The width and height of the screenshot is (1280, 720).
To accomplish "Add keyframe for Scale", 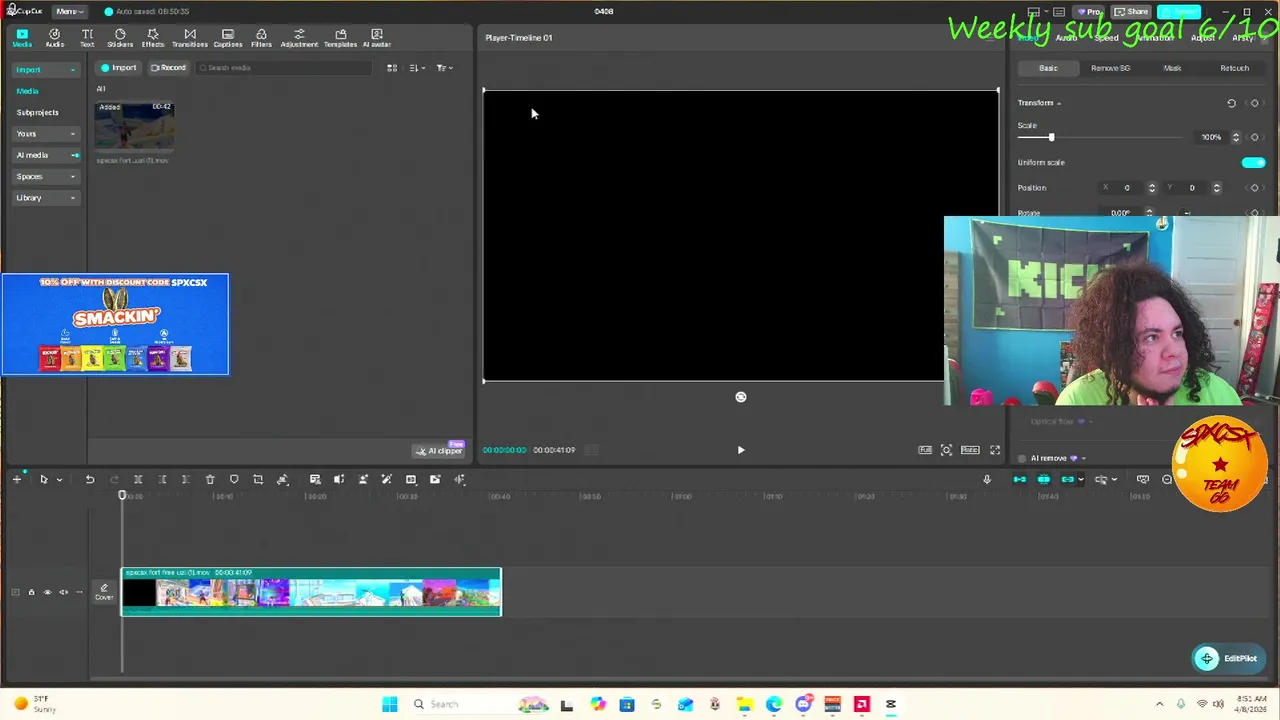I will tap(1255, 137).
